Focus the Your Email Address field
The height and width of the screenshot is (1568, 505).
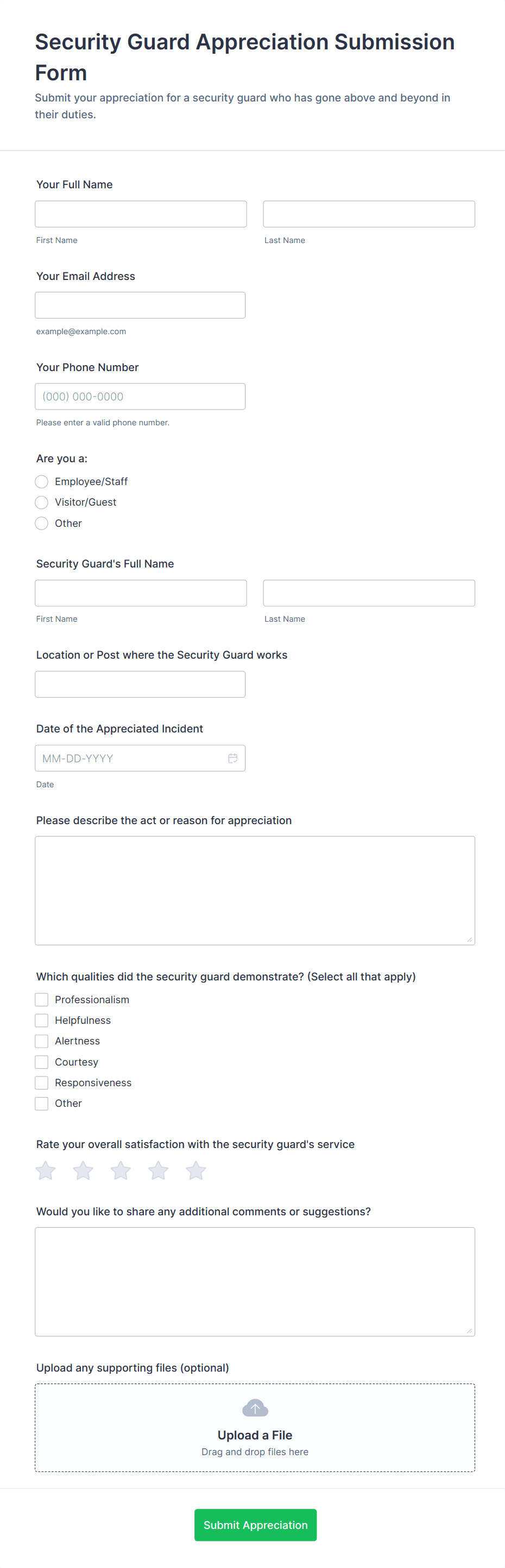pyautogui.click(x=140, y=305)
